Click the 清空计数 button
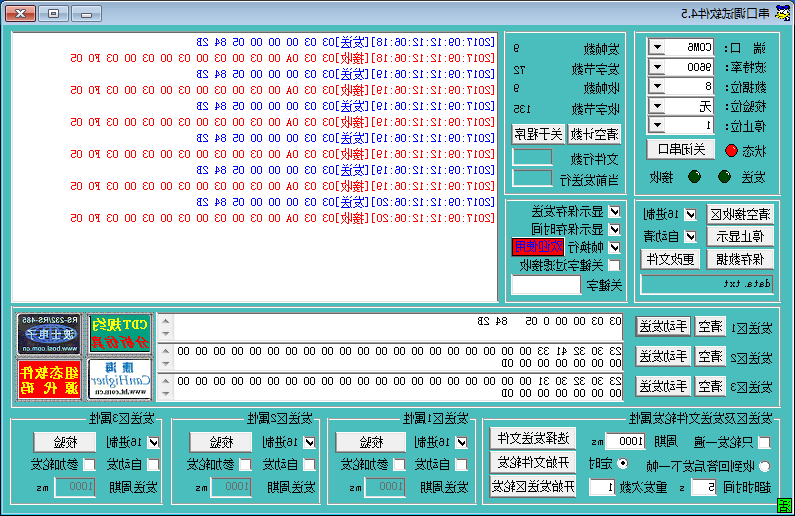The width and height of the screenshot is (795, 516). [x=594, y=135]
